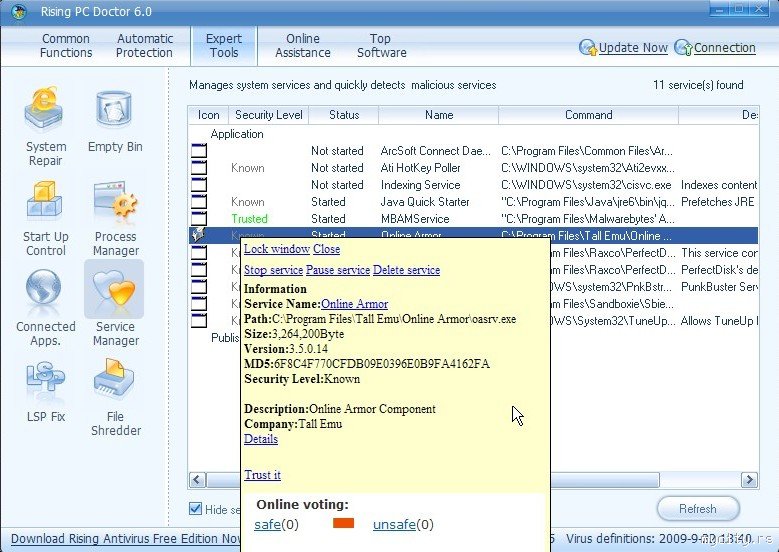Click the Refresh button

click(x=698, y=509)
